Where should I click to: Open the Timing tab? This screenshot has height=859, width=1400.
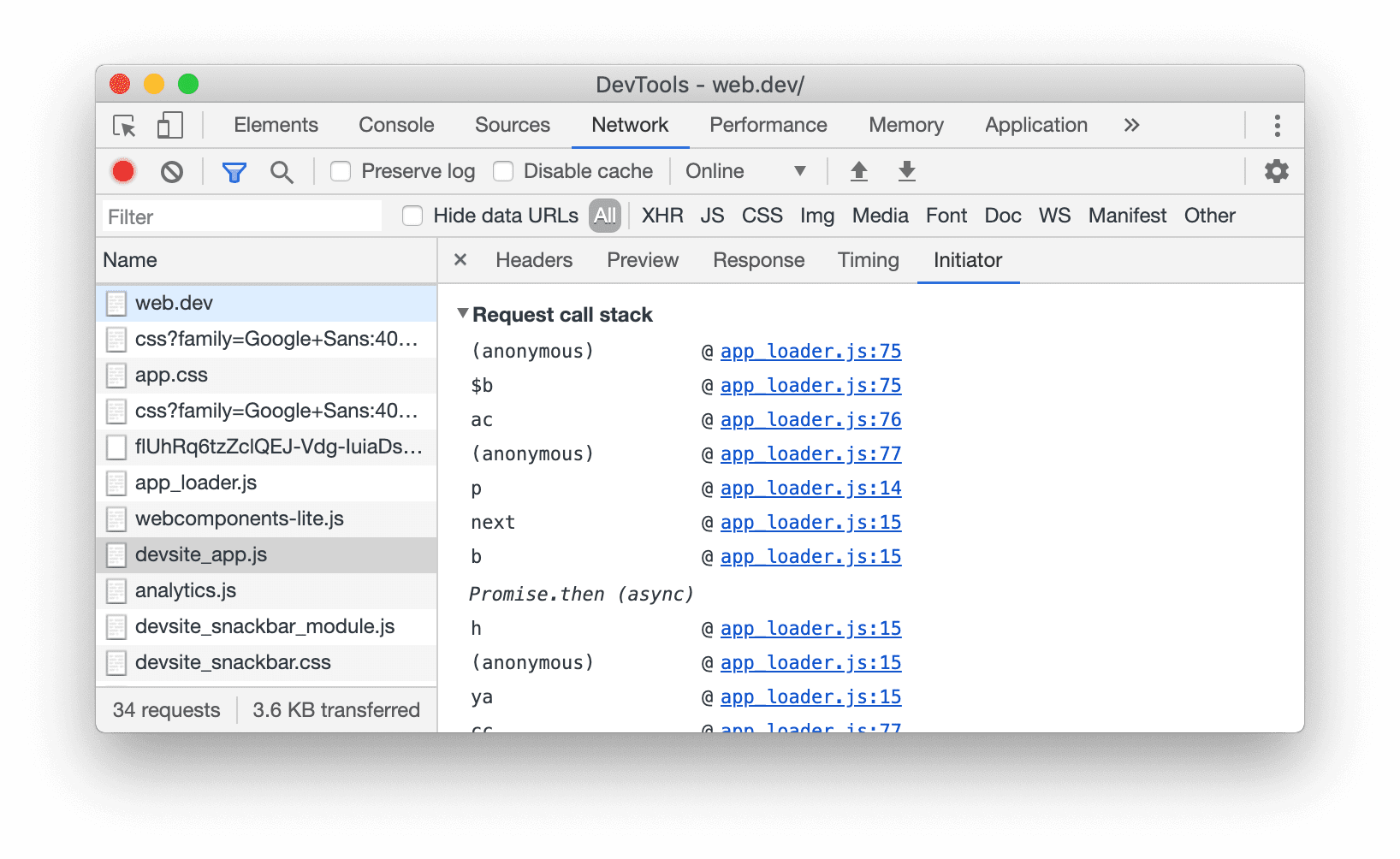[867, 260]
